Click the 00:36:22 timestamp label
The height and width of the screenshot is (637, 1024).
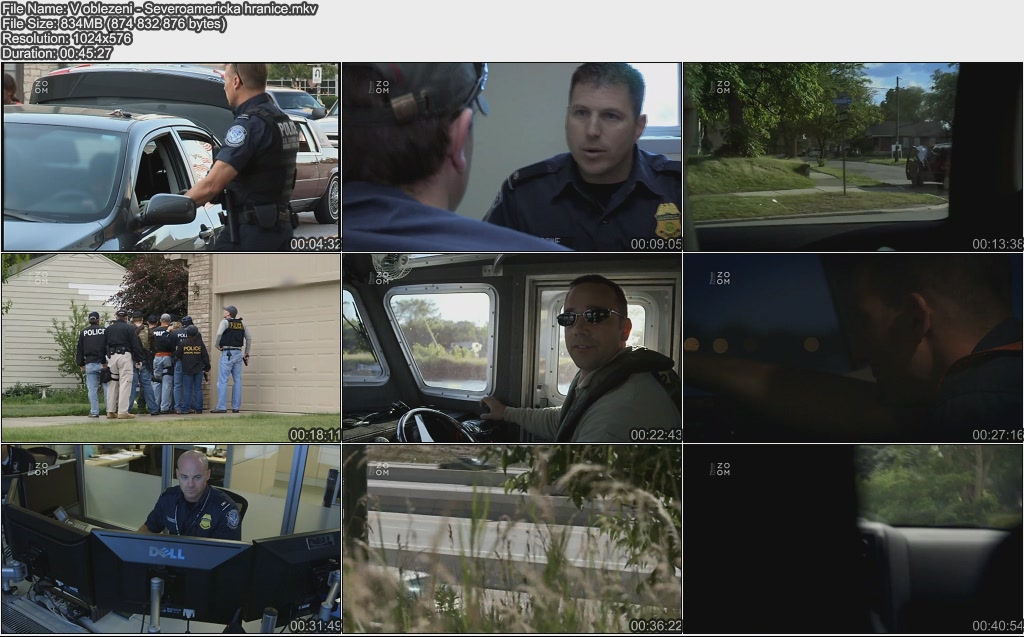point(656,626)
